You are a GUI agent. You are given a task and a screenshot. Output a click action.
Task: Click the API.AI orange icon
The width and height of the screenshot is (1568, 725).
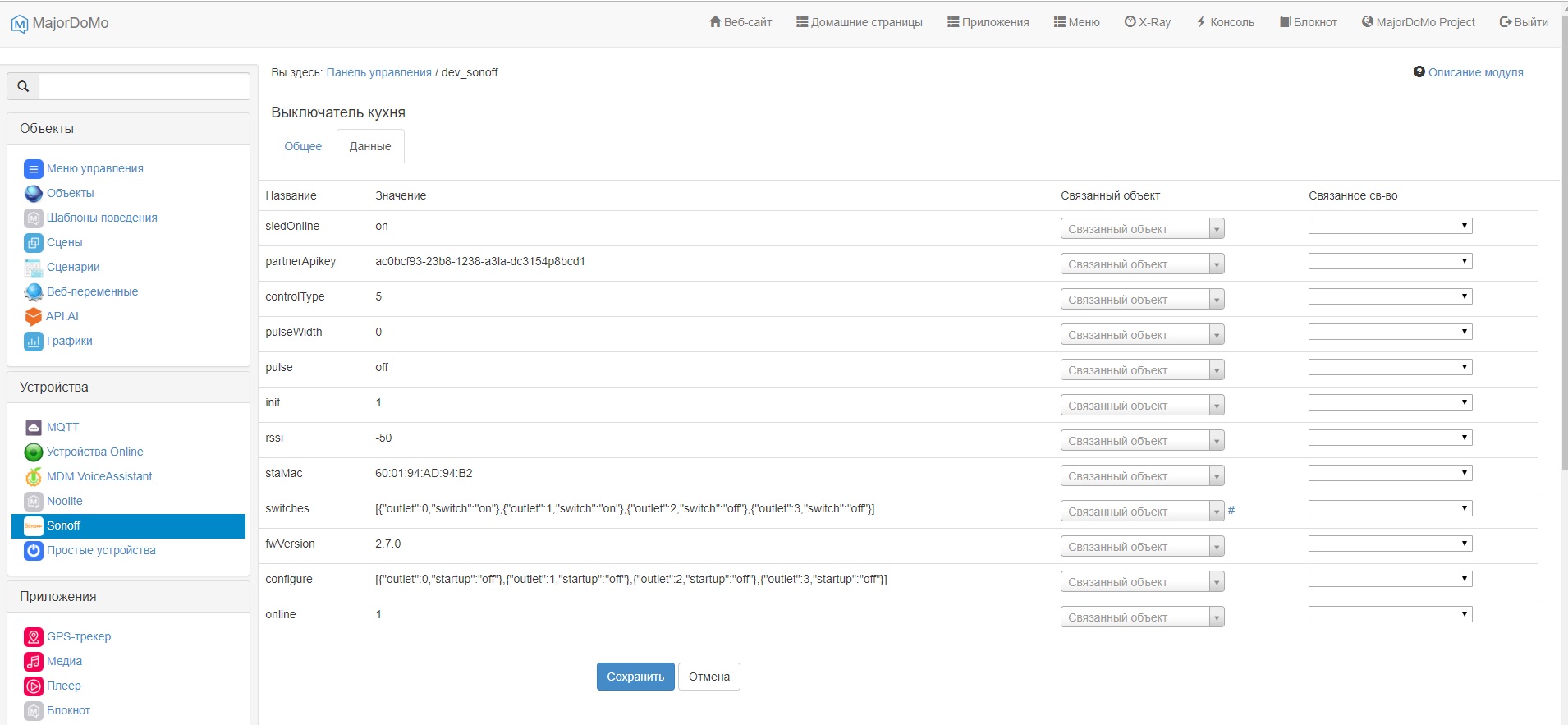point(33,317)
